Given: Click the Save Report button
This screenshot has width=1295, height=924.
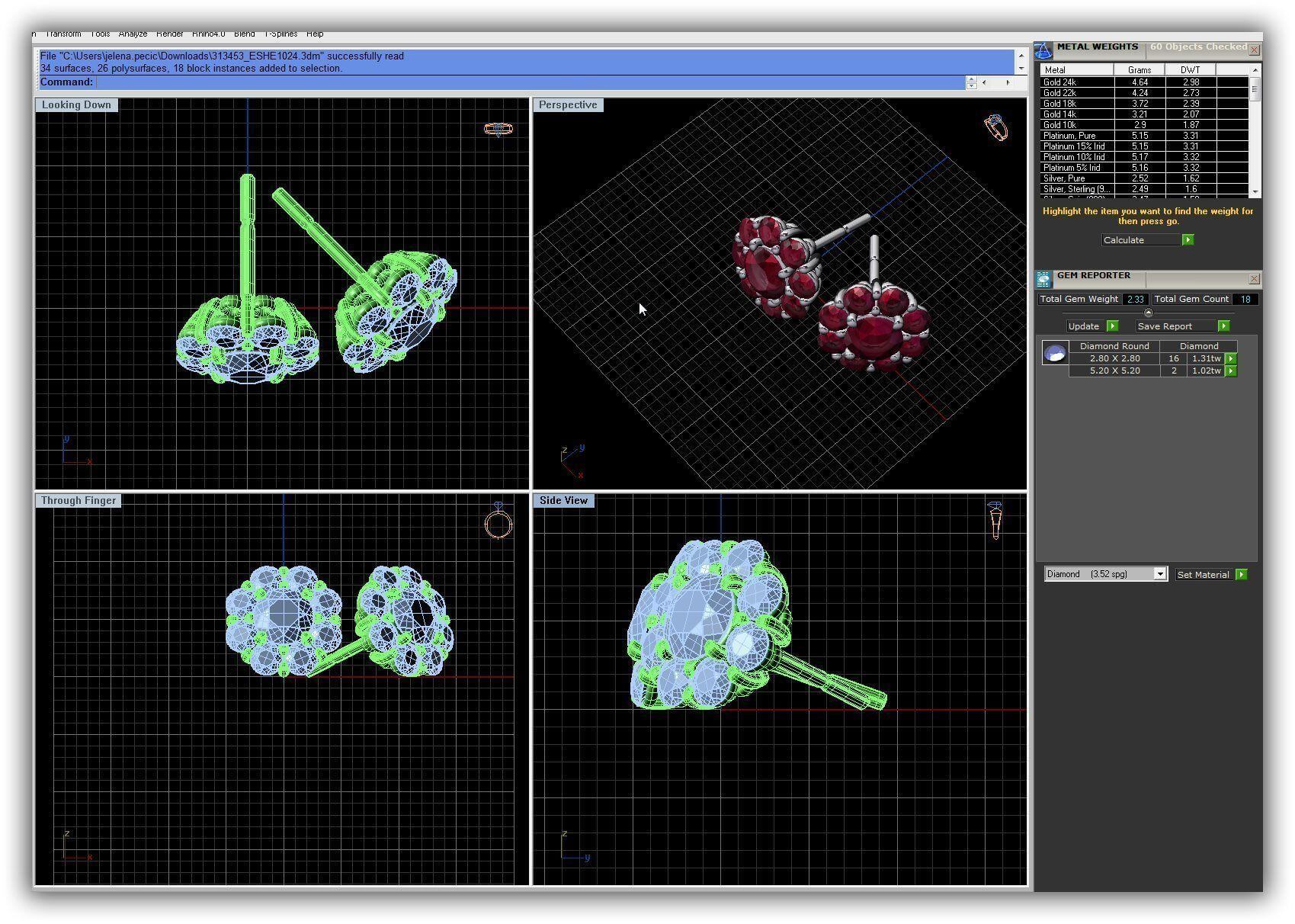Looking at the screenshot, I should click(x=1175, y=326).
